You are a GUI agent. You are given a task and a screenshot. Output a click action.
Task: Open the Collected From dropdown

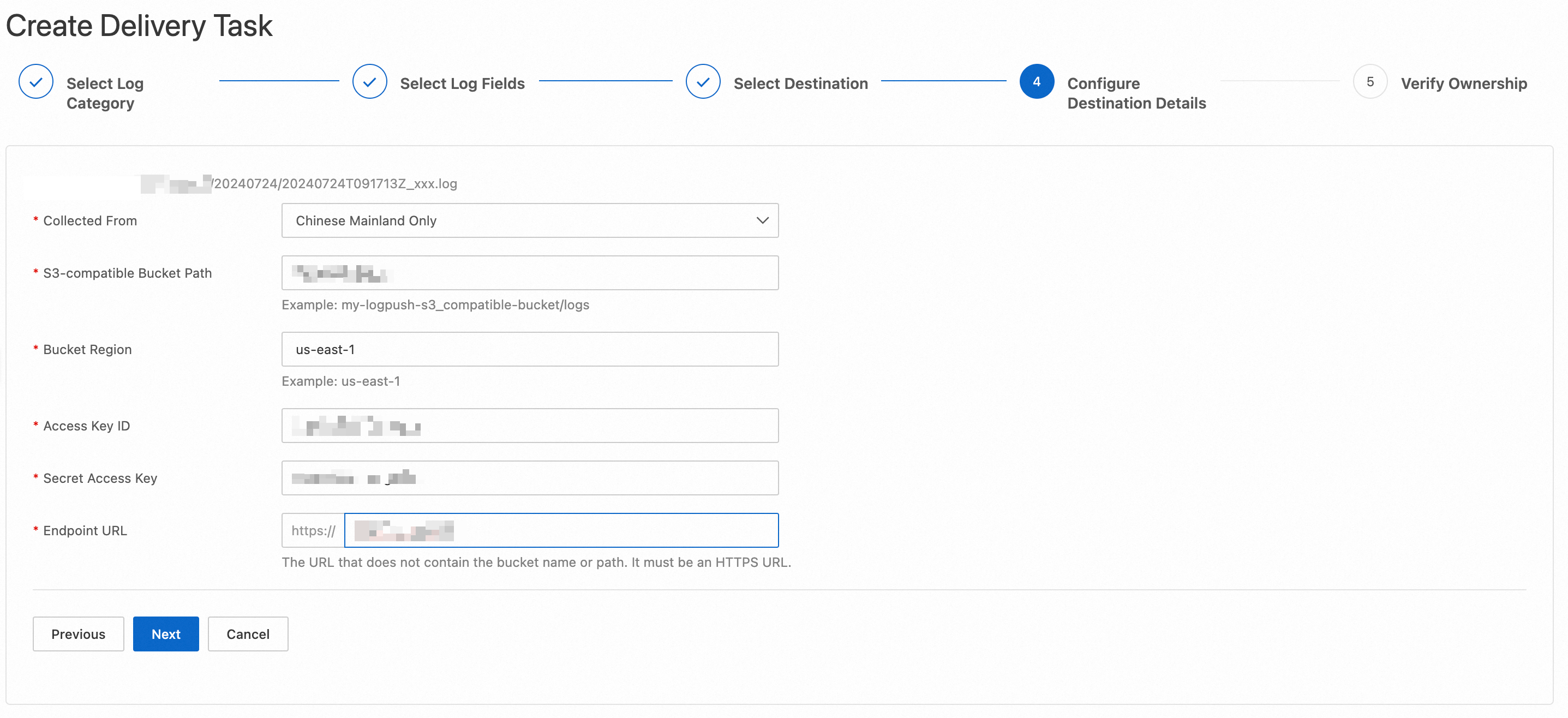tap(530, 220)
